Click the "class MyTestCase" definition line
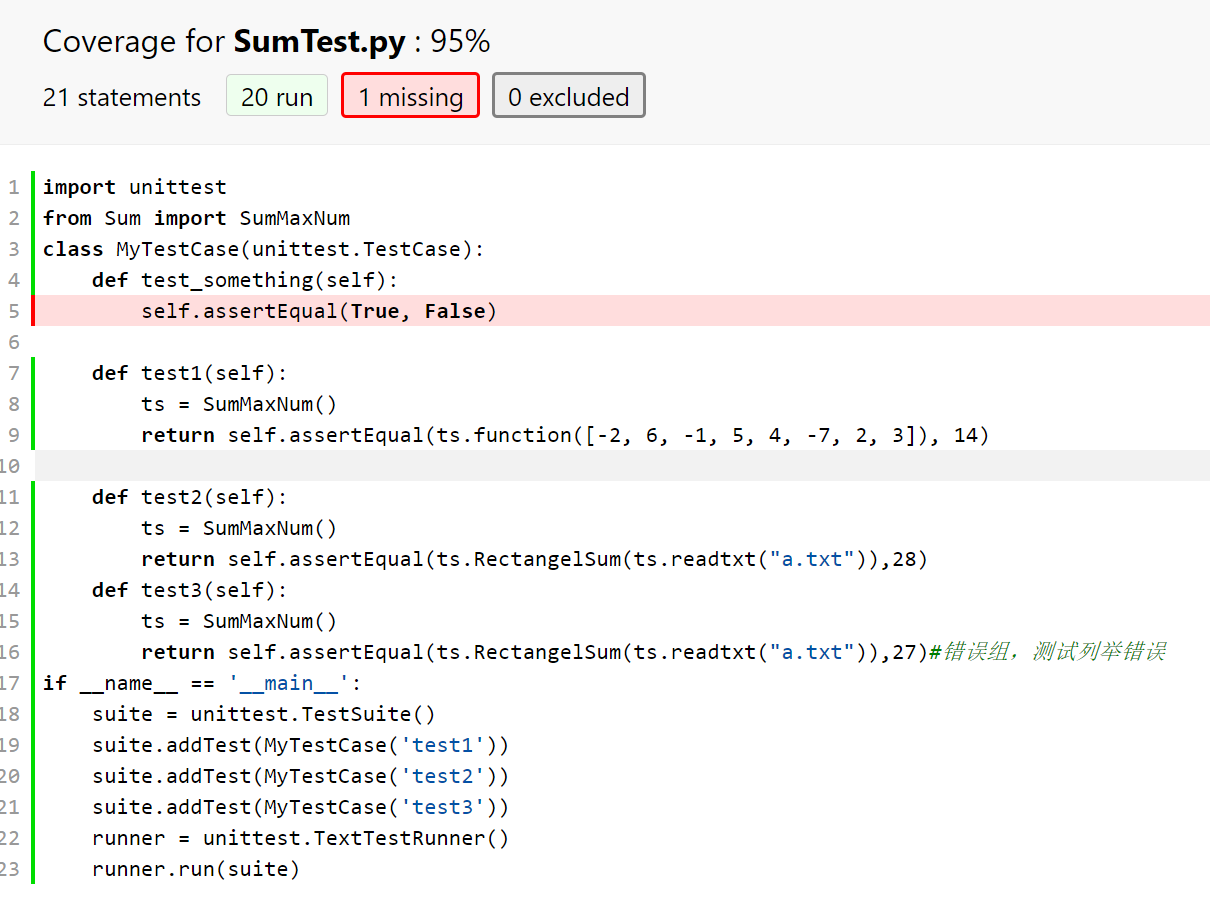The width and height of the screenshot is (1210, 900). pos(263,249)
